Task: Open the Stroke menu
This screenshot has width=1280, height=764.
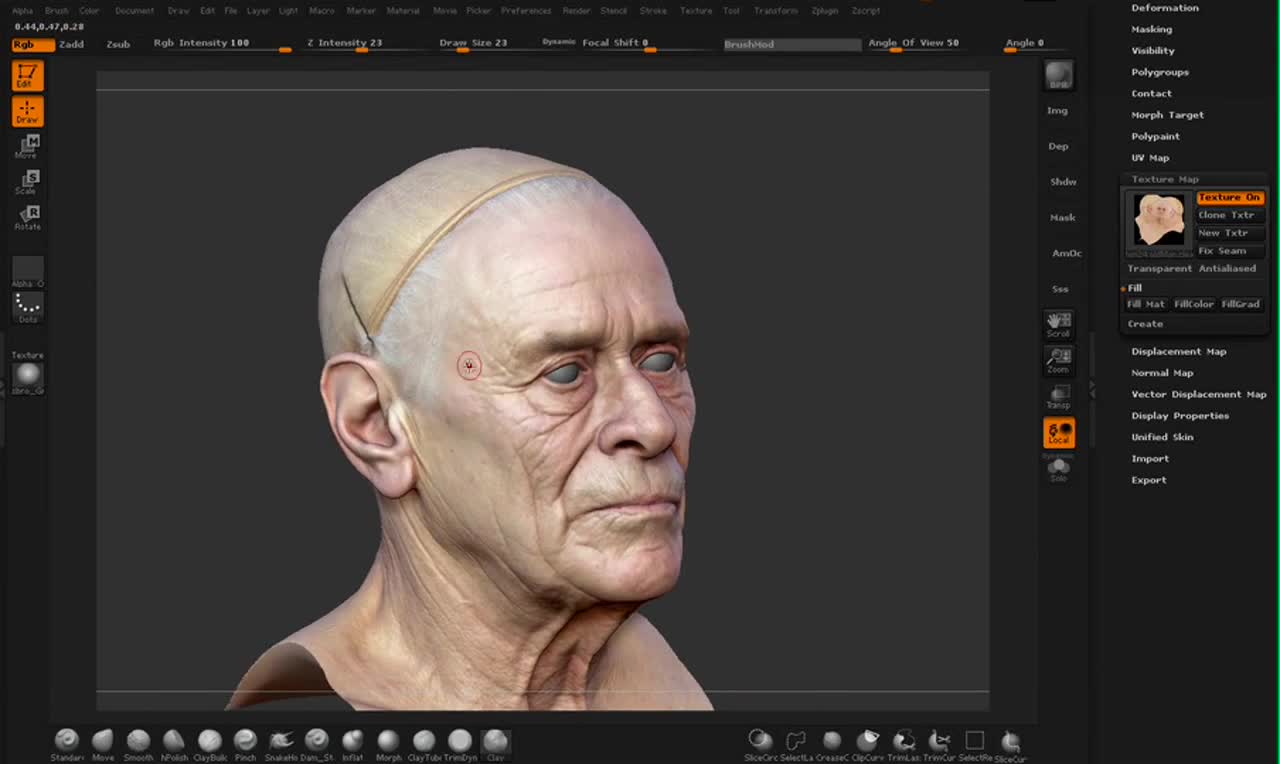Action: click(653, 11)
